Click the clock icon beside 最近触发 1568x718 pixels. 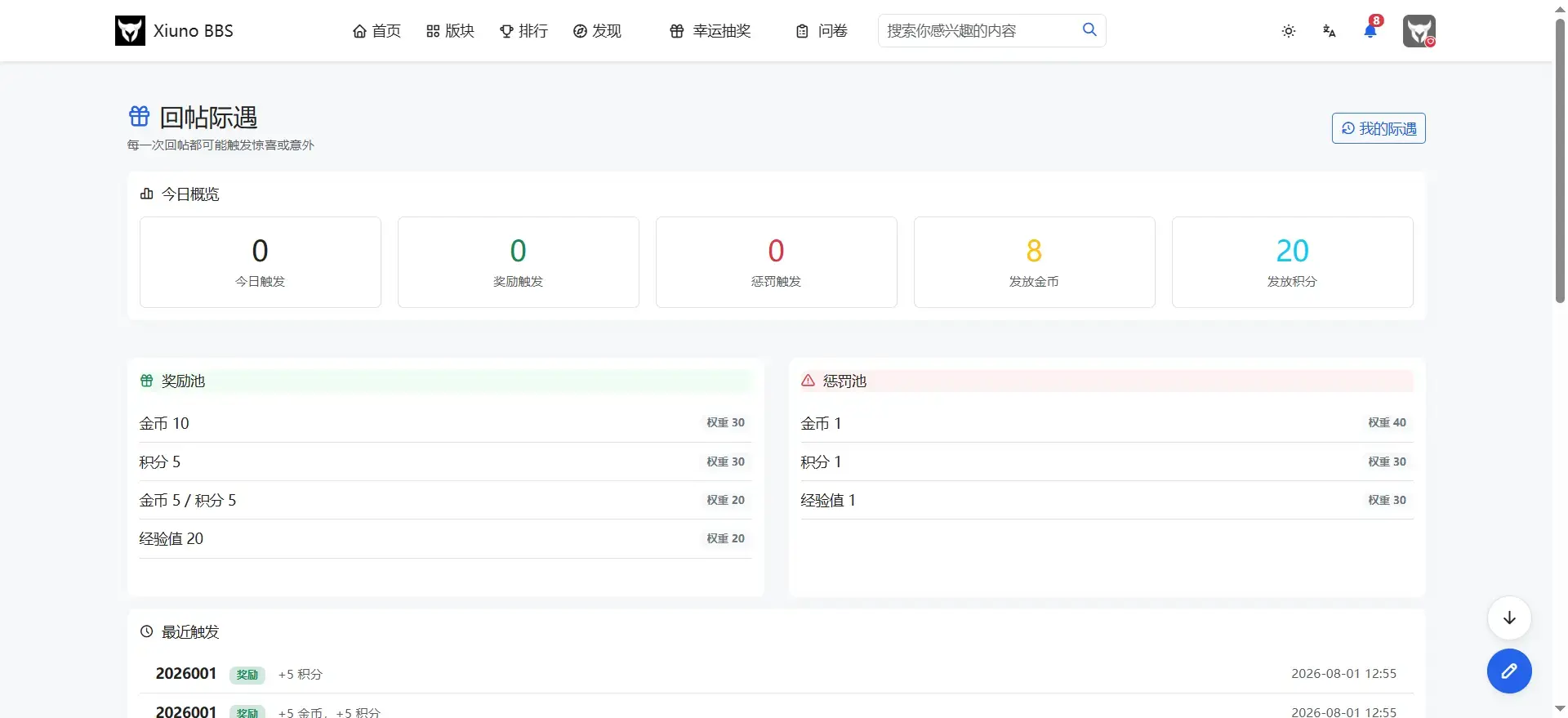[147, 631]
